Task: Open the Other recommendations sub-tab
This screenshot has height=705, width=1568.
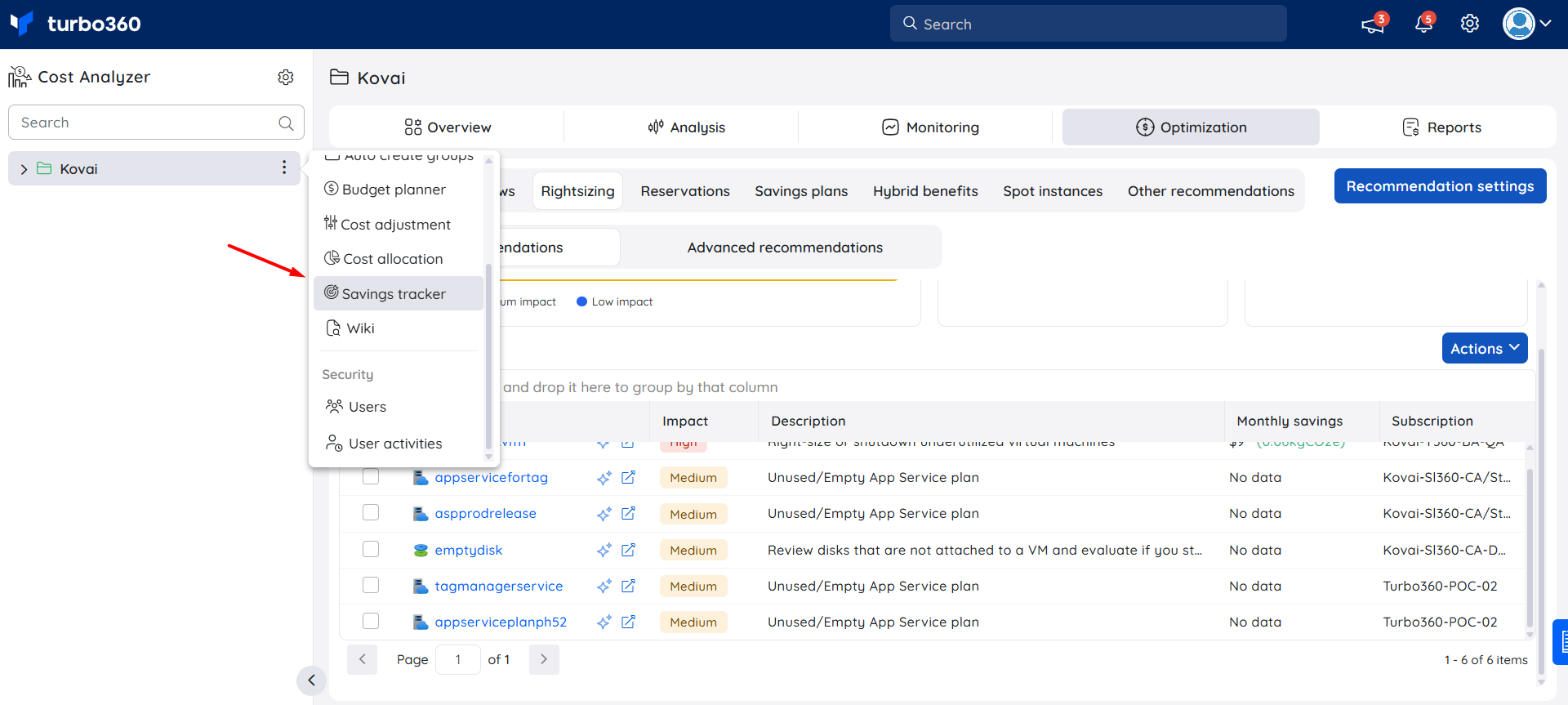Action: [1211, 191]
